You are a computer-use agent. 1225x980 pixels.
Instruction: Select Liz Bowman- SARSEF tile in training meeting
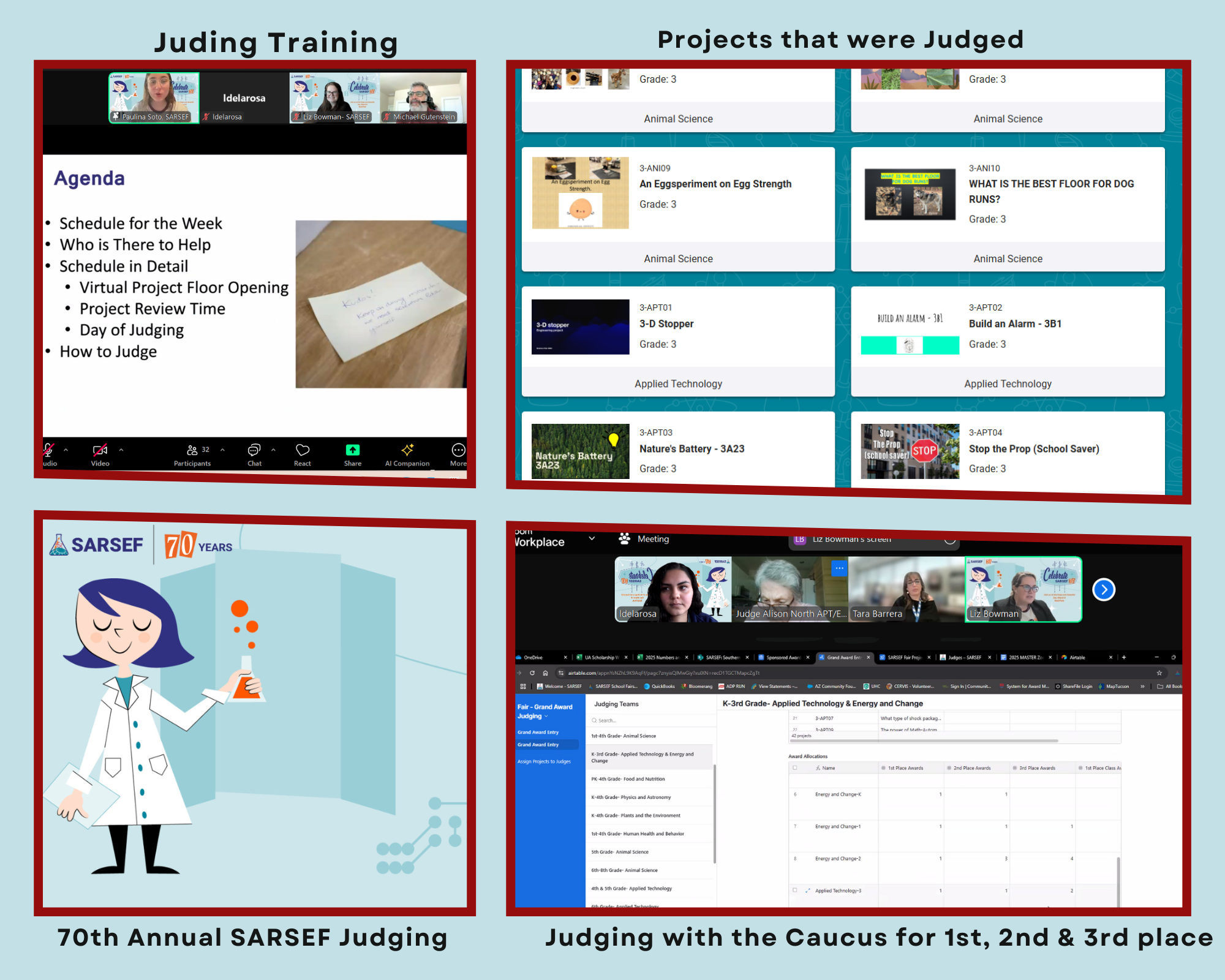point(334,98)
